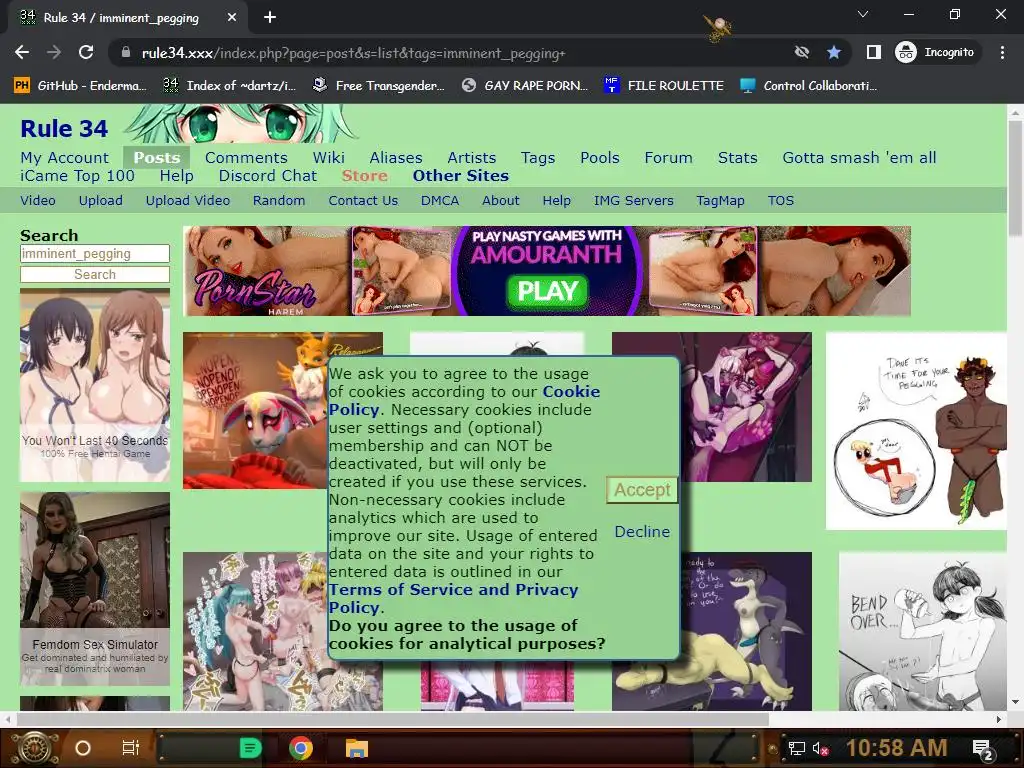Go back using the browser back arrow

[22, 52]
